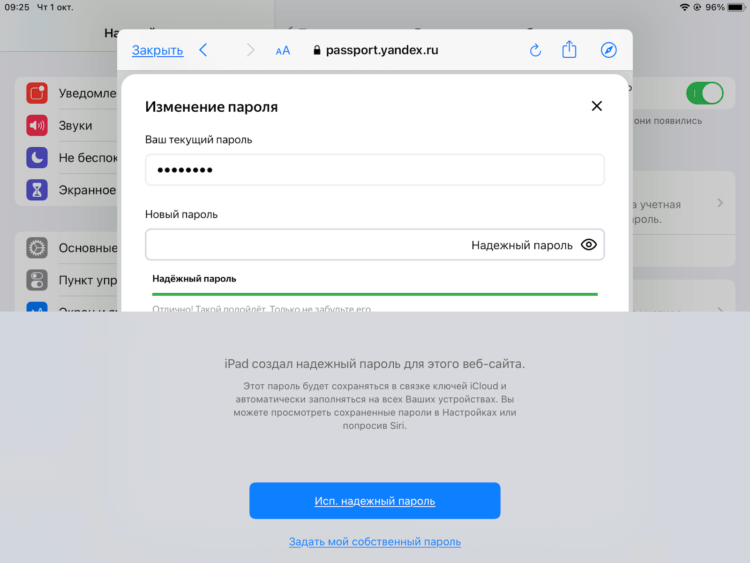Tap the Закрыть link
Viewport: 750px width, 563px height.
[157, 50]
